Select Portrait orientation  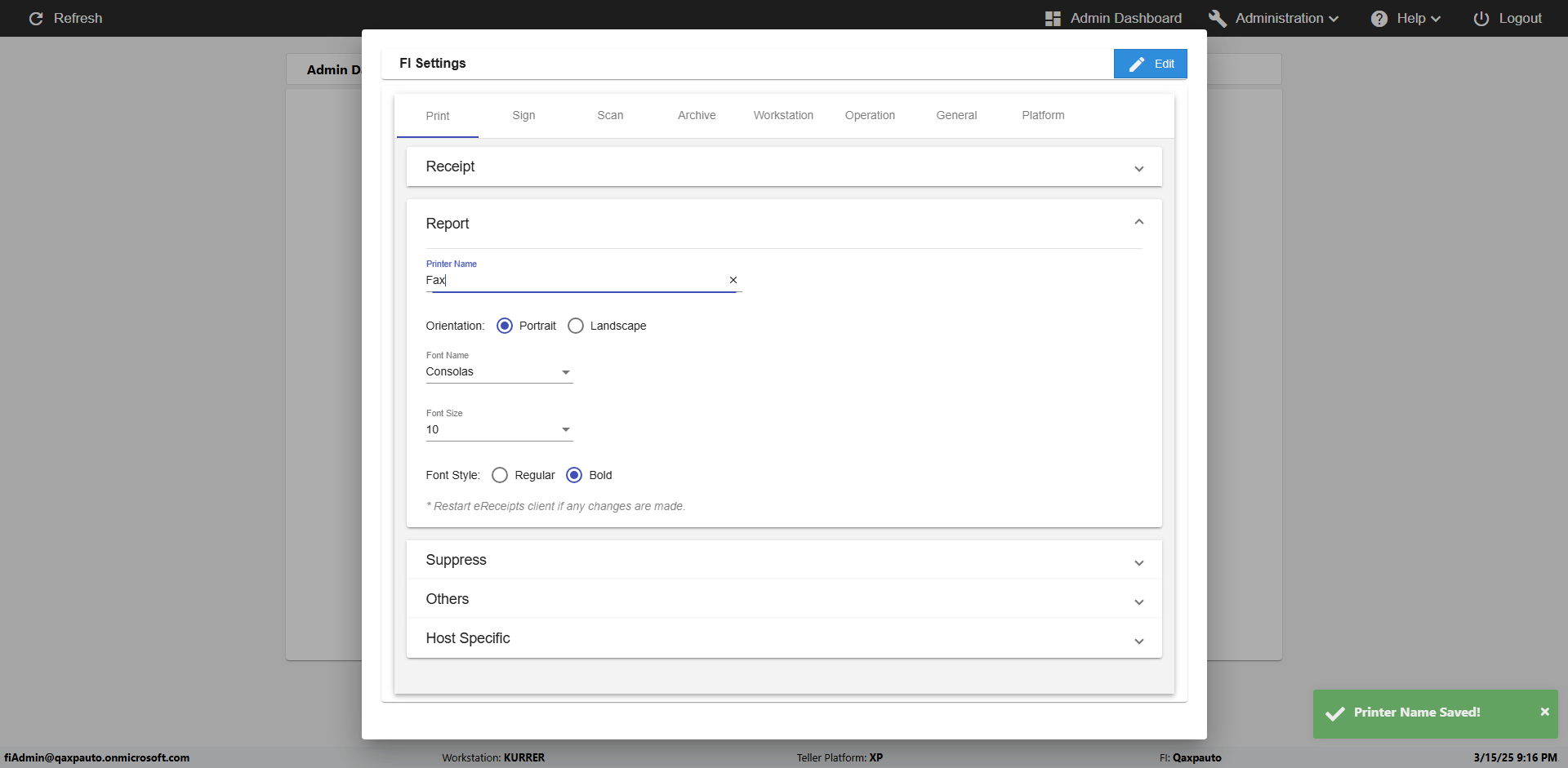click(x=505, y=326)
